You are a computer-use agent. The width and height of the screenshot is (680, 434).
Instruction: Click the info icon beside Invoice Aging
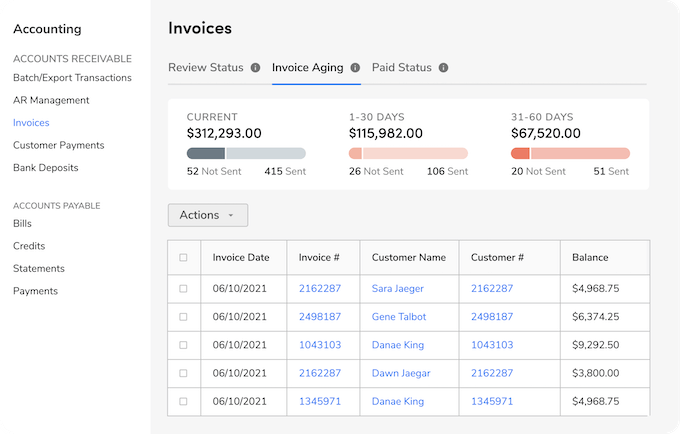tap(354, 68)
